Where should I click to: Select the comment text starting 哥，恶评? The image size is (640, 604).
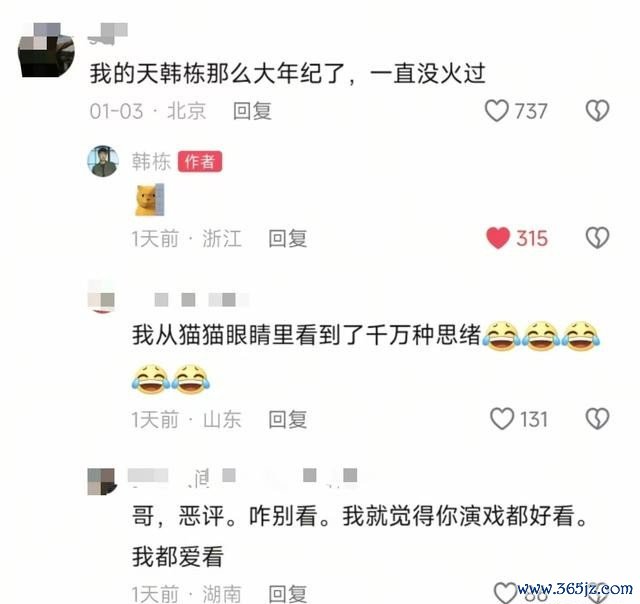click(x=360, y=535)
